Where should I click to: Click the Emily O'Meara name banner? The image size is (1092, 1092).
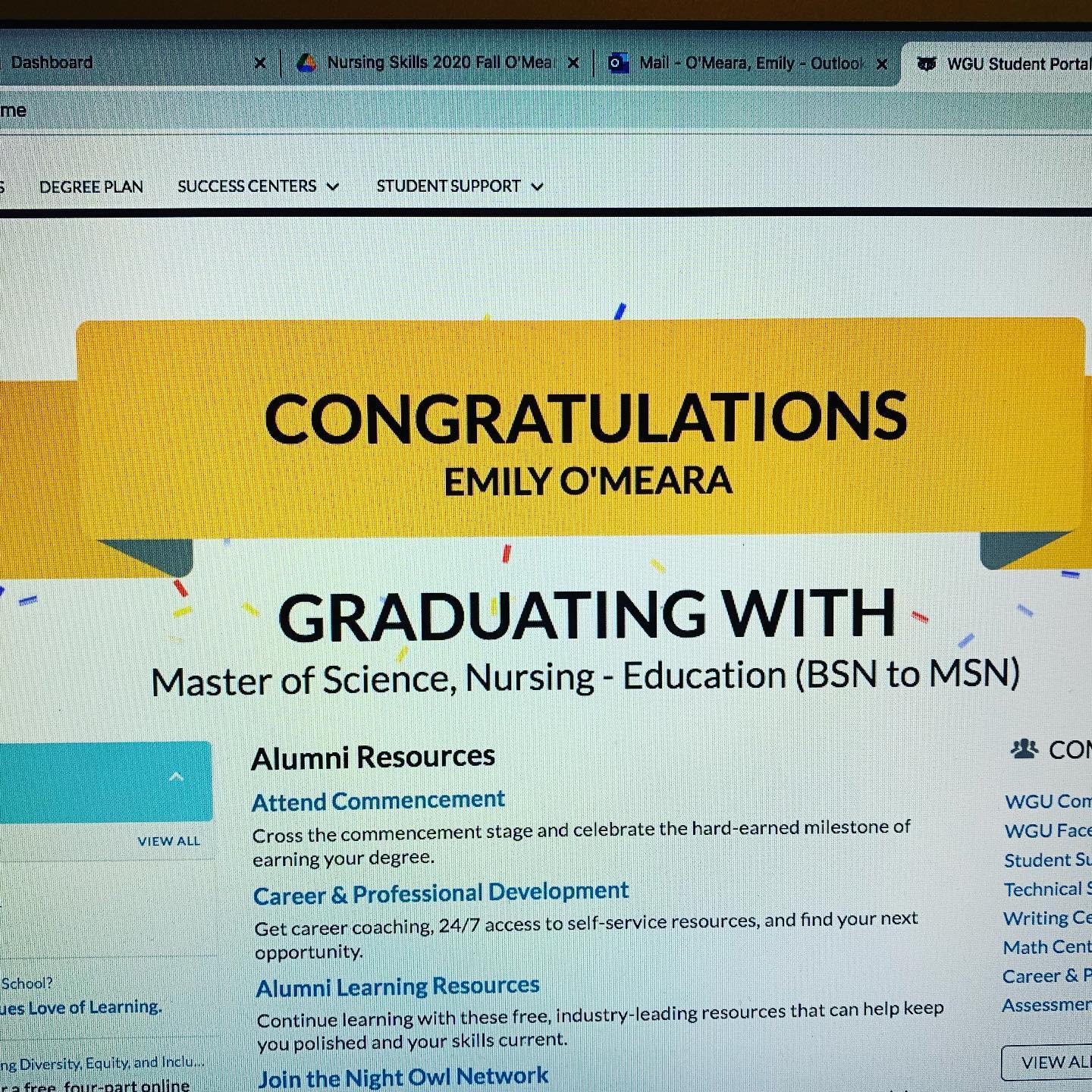tap(588, 482)
